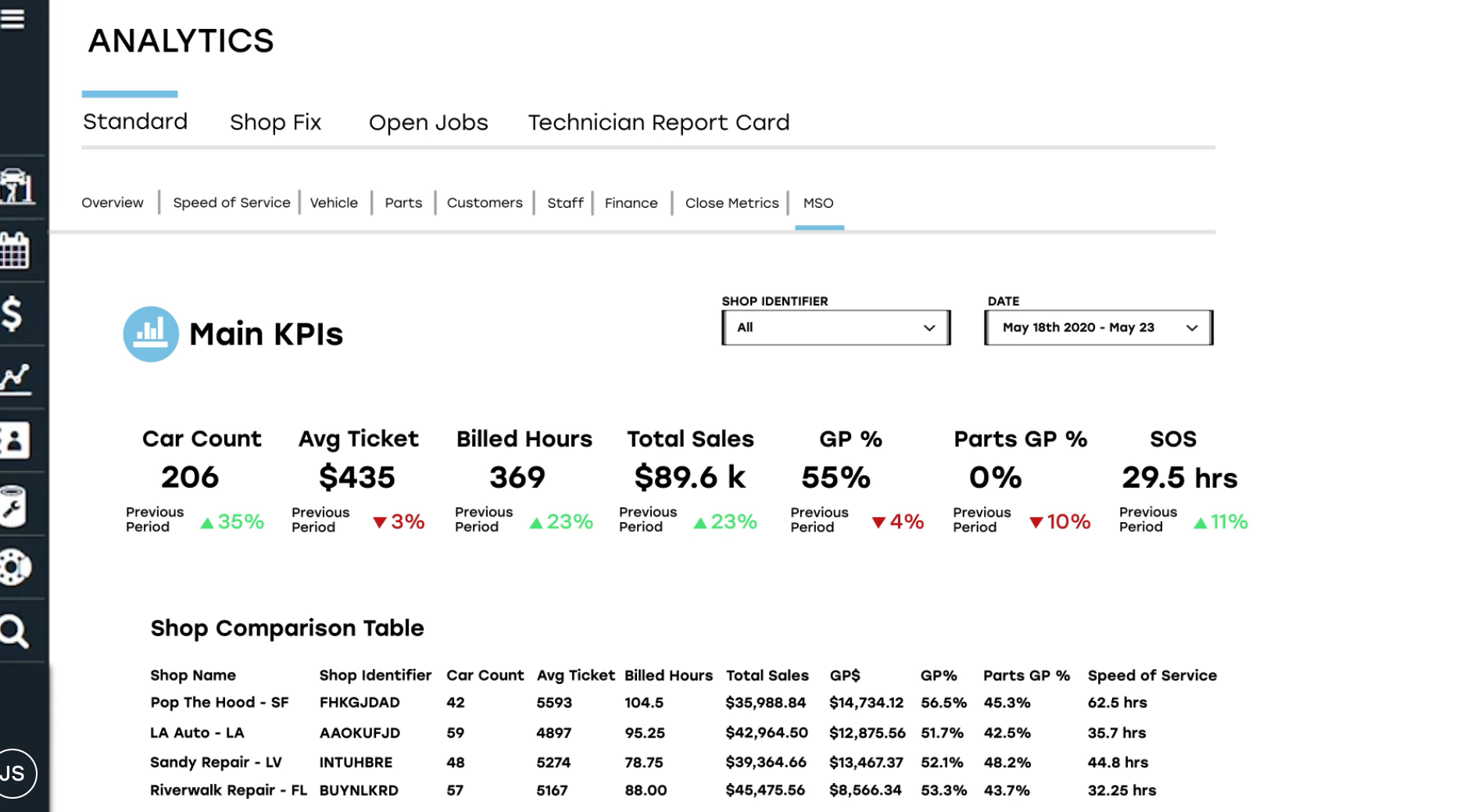
Task: Open the Technician Report Card tab
Action: pyautogui.click(x=659, y=122)
